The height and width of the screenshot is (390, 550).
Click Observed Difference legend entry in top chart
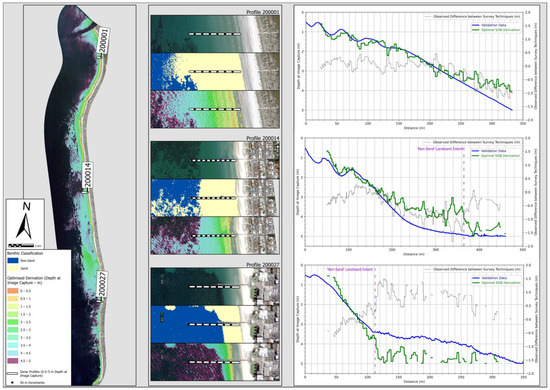pyautogui.click(x=472, y=16)
